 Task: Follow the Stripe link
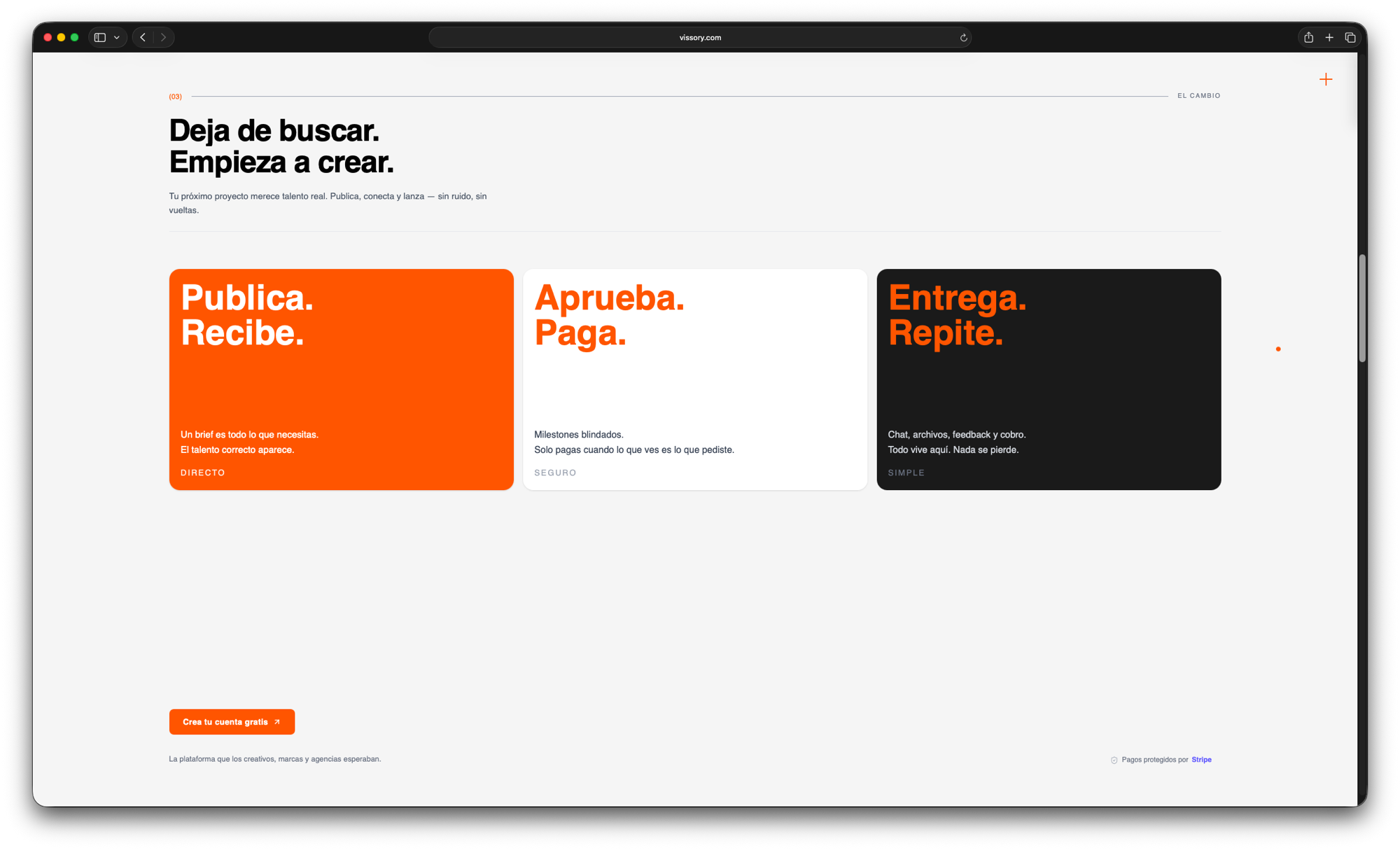coord(1201,760)
